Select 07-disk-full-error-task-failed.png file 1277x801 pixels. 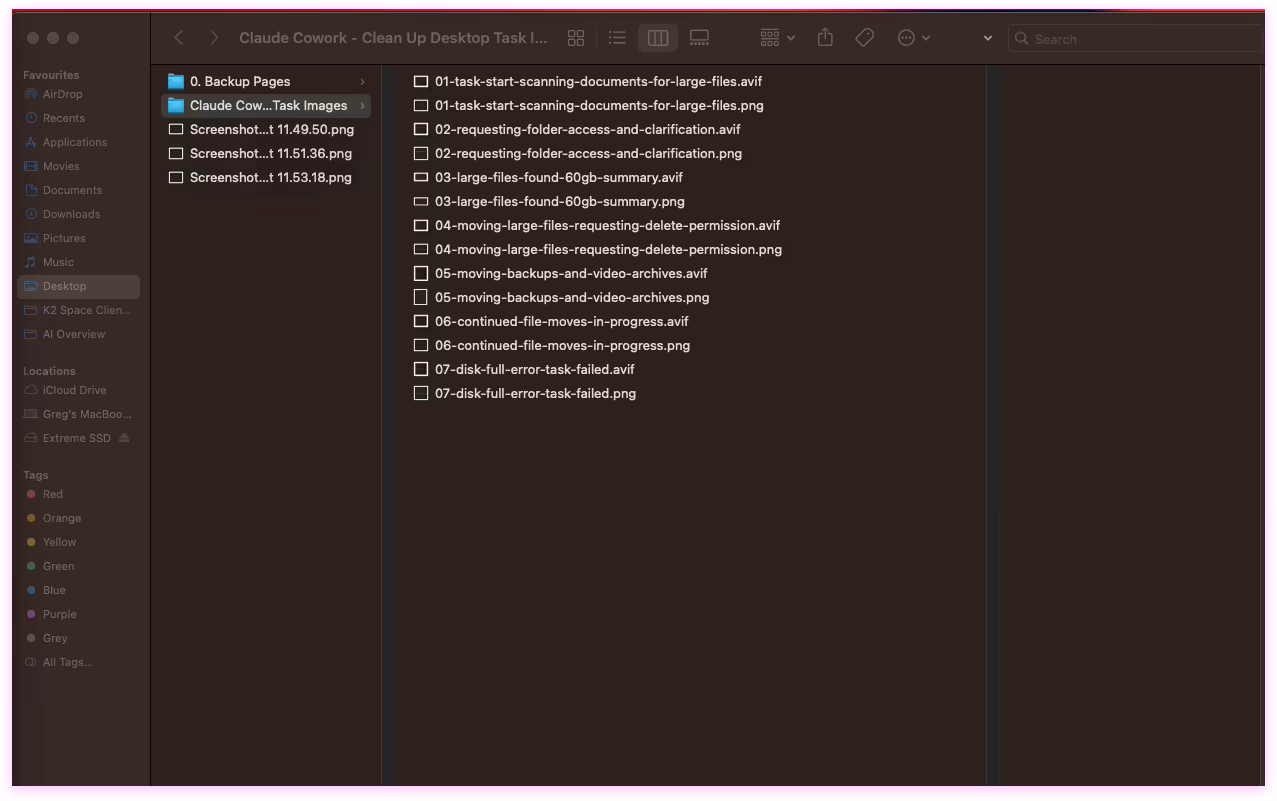[x=535, y=394]
